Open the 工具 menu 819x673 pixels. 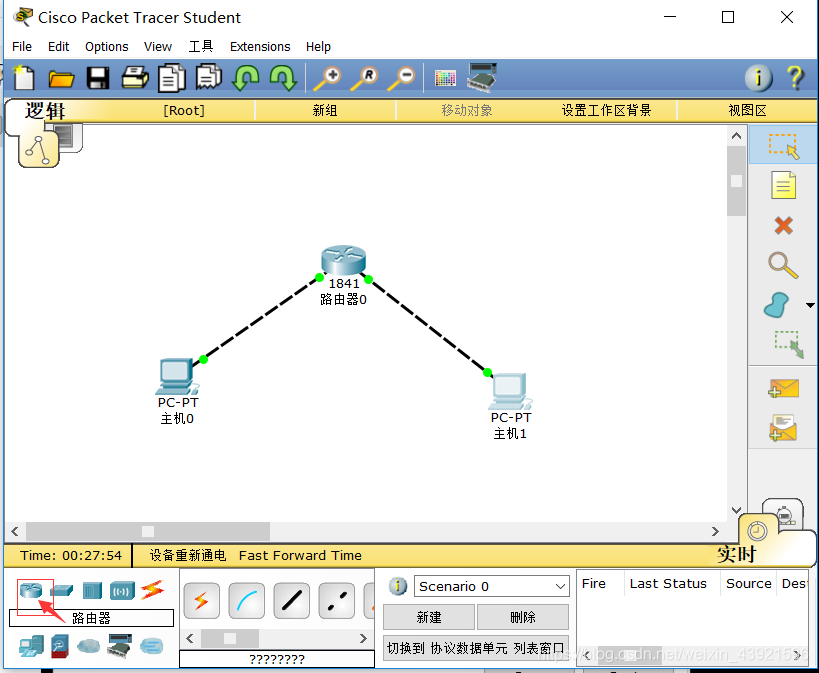pyautogui.click(x=201, y=47)
